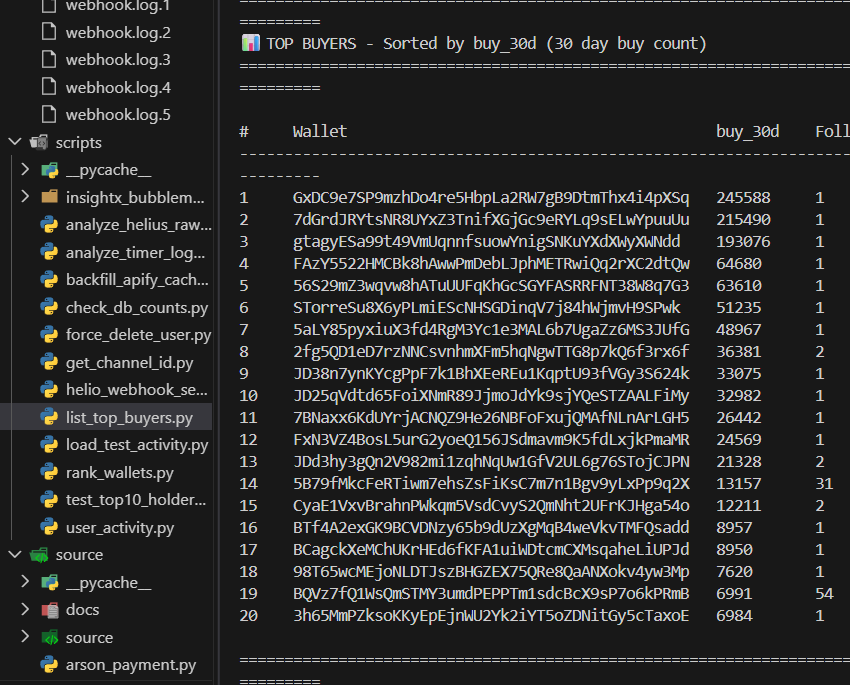Click Python icon of user_activity.py

tap(49, 527)
